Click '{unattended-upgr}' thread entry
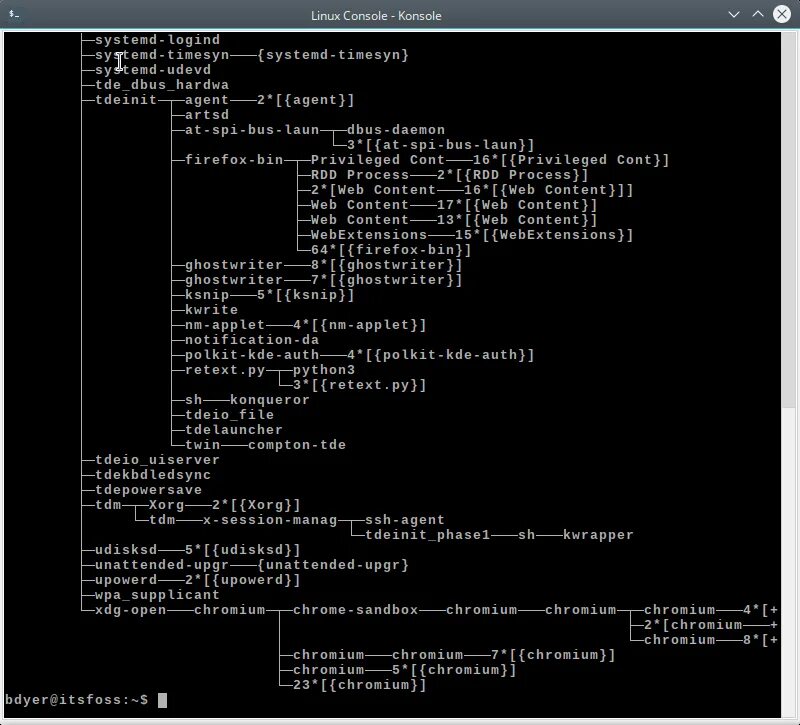 pos(333,565)
